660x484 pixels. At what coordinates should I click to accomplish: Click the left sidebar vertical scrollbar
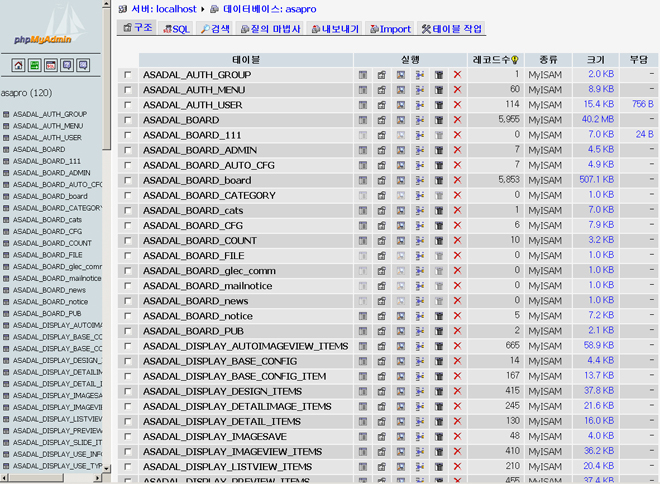107,250
